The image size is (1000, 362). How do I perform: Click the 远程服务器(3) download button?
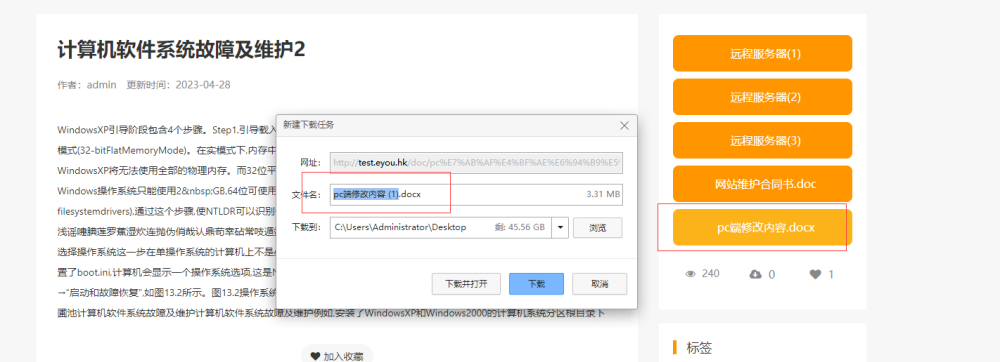click(762, 140)
